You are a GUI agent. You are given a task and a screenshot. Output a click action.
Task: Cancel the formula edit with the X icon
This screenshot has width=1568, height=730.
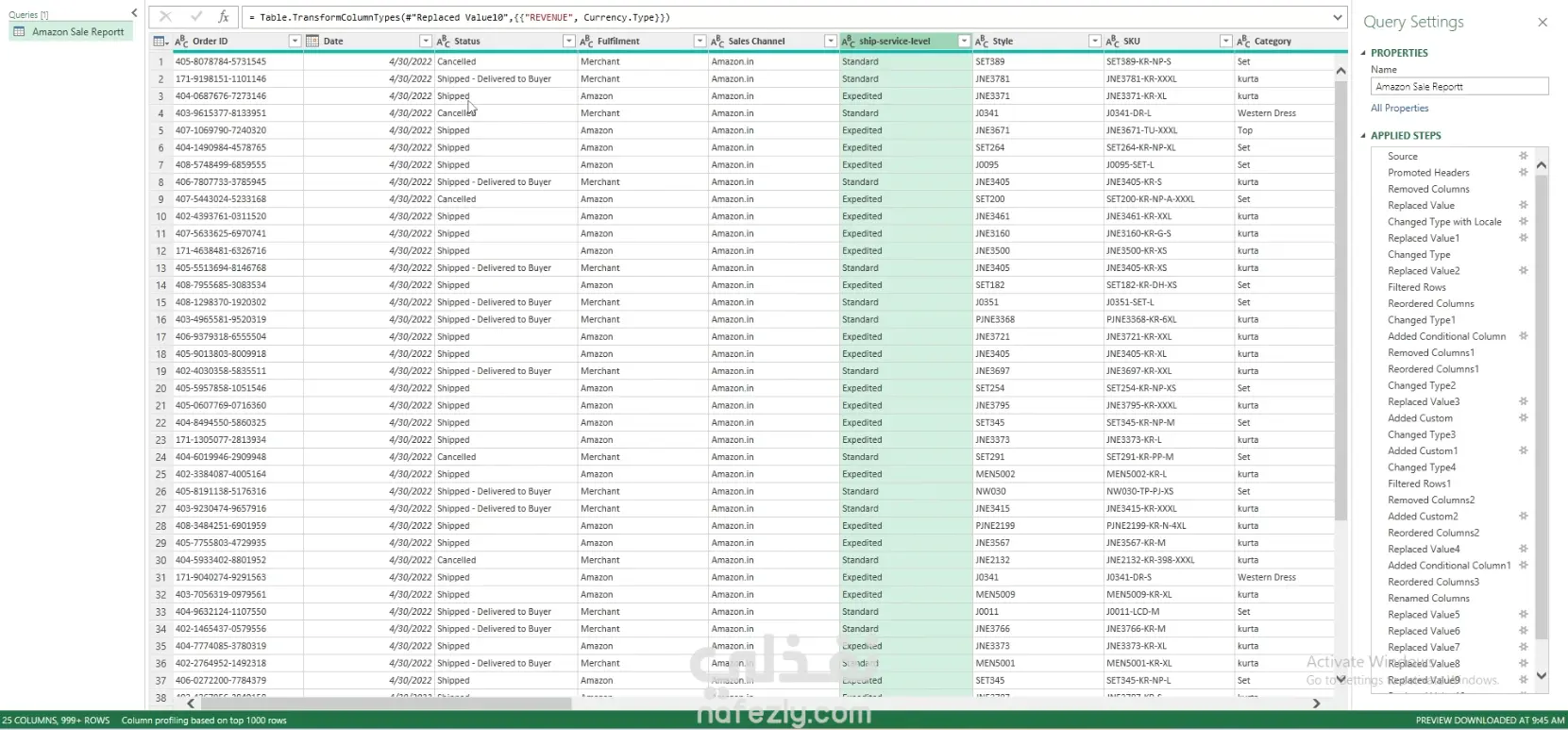(166, 17)
